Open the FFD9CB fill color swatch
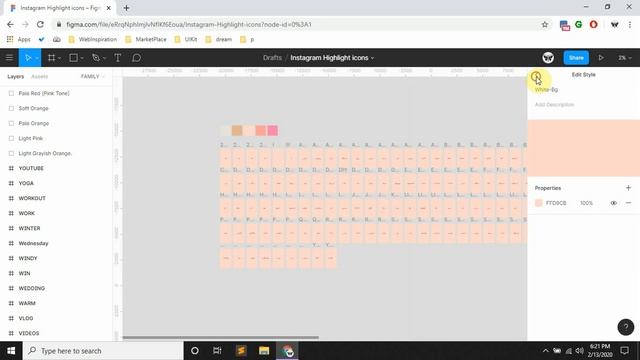 pyautogui.click(x=539, y=203)
